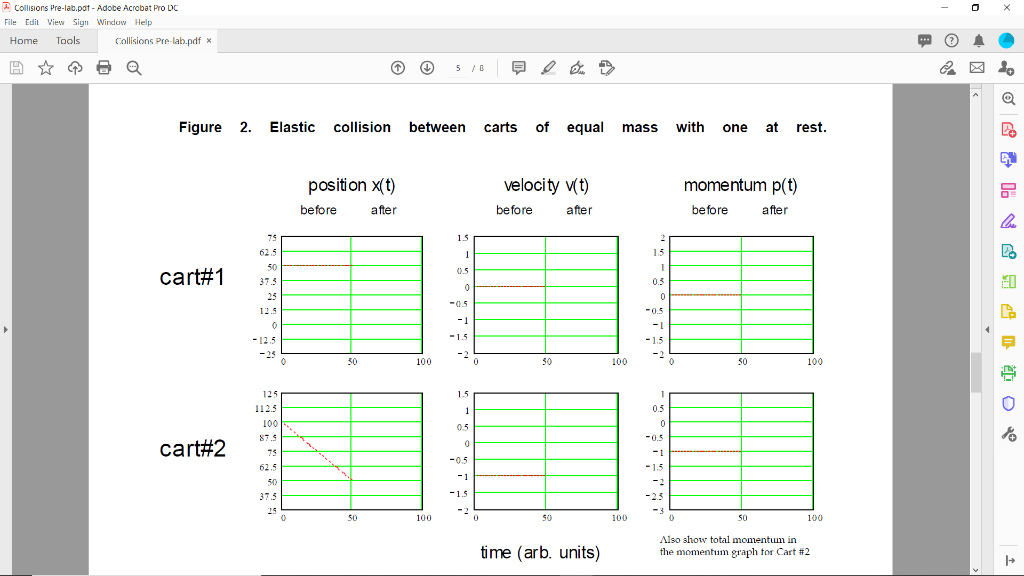The image size is (1024, 576).
Task: Open the comment tool
Action: 519,67
